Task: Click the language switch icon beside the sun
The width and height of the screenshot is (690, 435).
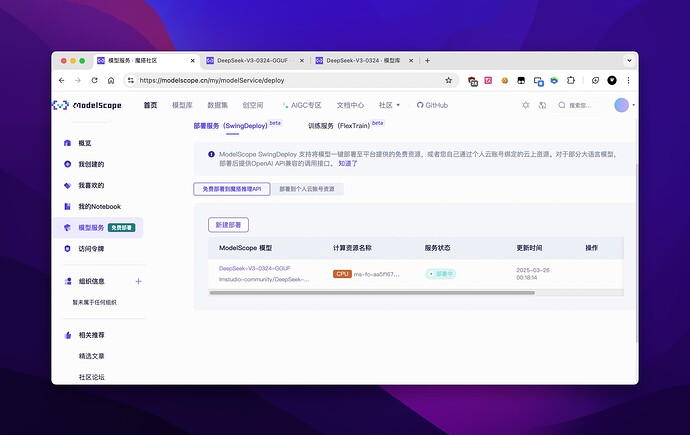Action: 543,105
